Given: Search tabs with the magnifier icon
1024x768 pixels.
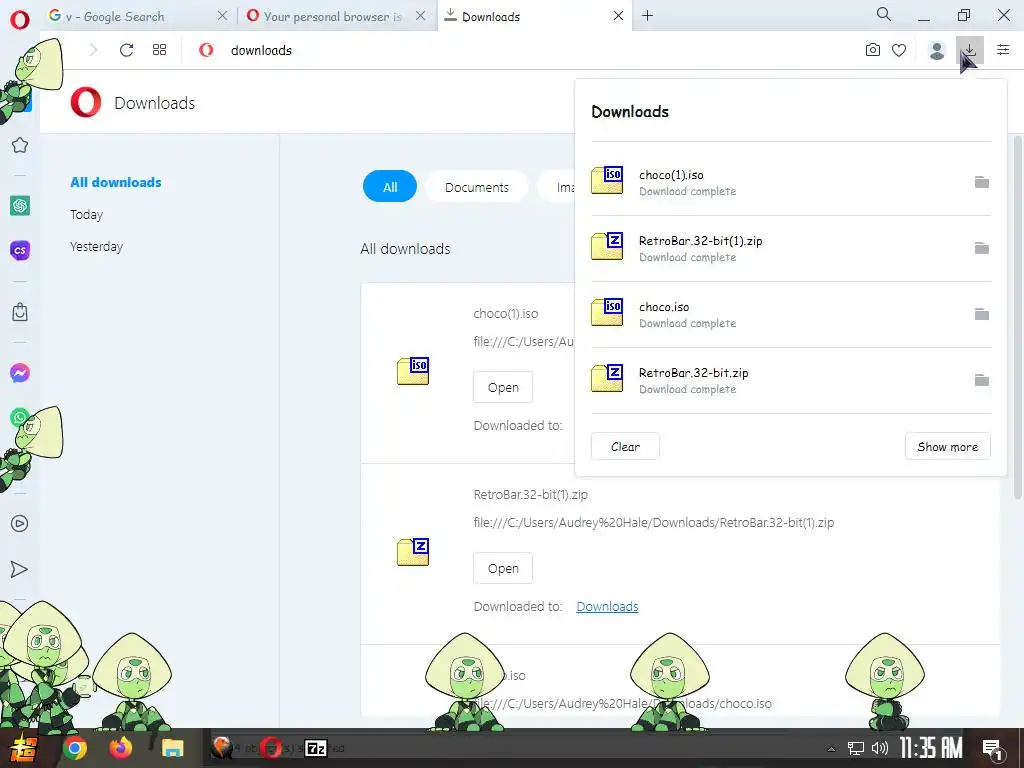Looking at the screenshot, I should coord(884,14).
